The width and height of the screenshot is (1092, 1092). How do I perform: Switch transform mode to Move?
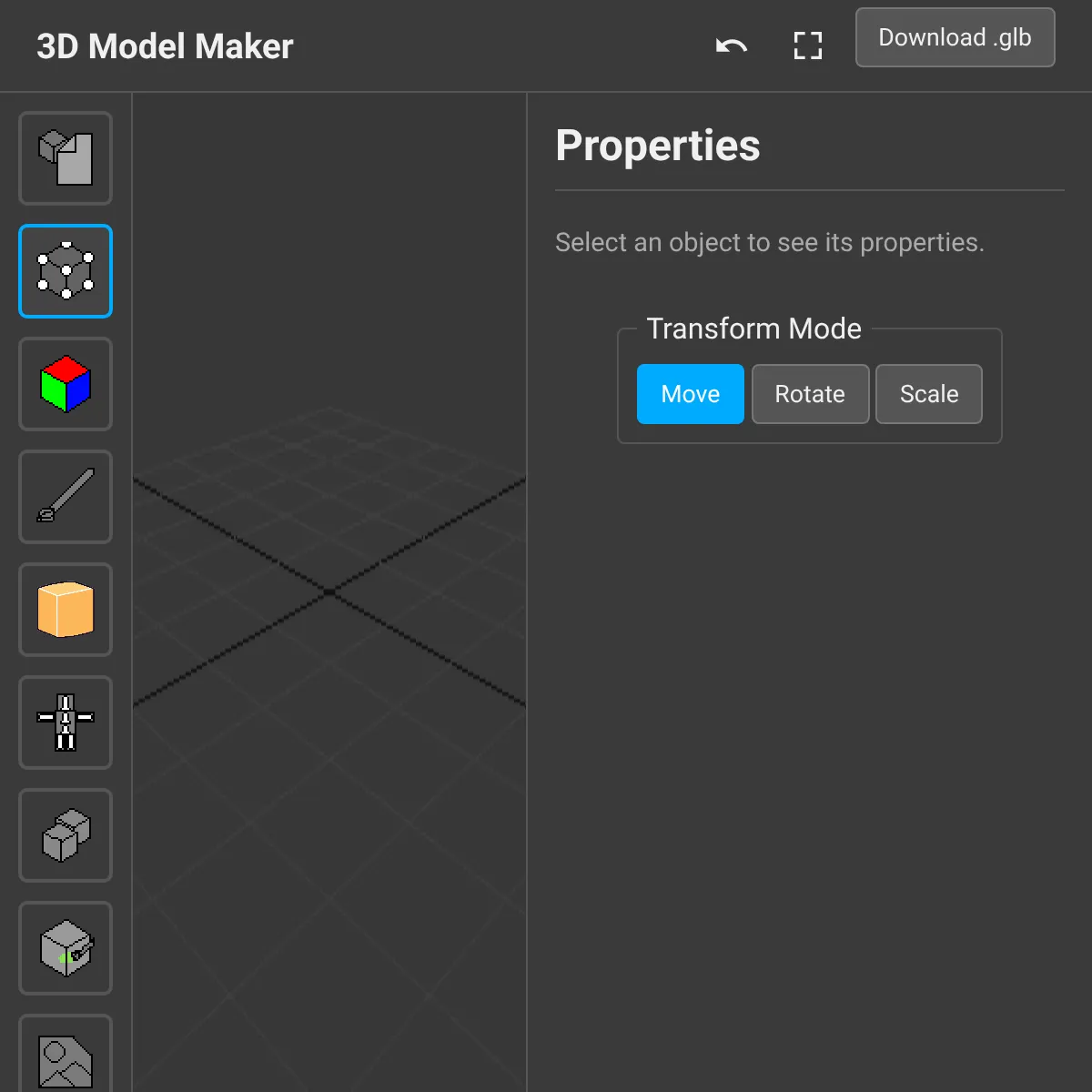click(x=691, y=394)
